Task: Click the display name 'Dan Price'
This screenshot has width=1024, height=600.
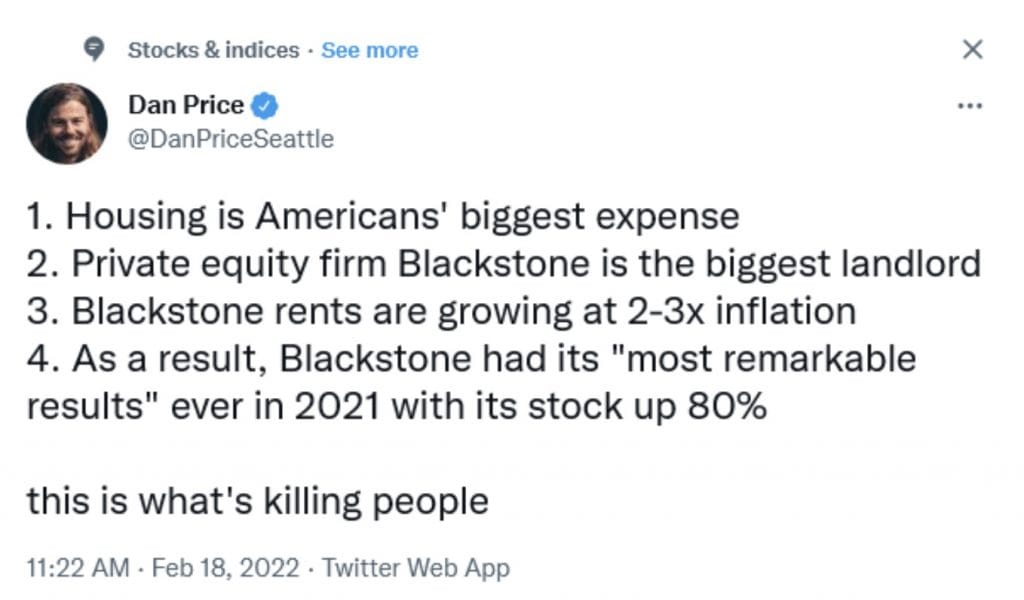Action: pyautogui.click(x=186, y=105)
